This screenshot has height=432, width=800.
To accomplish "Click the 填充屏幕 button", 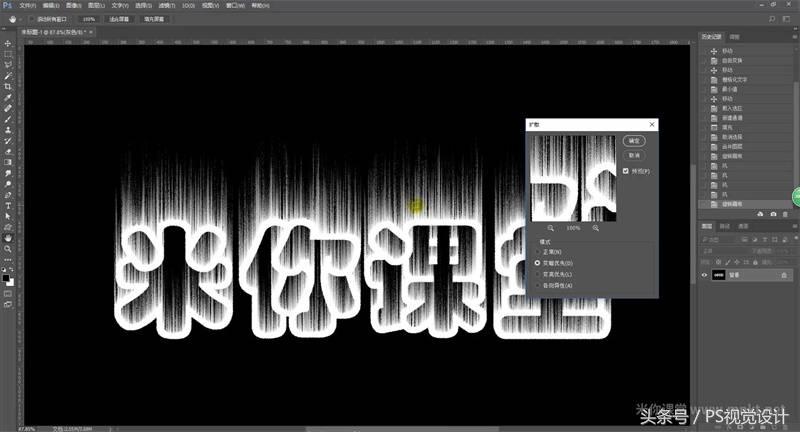I will (x=154, y=19).
